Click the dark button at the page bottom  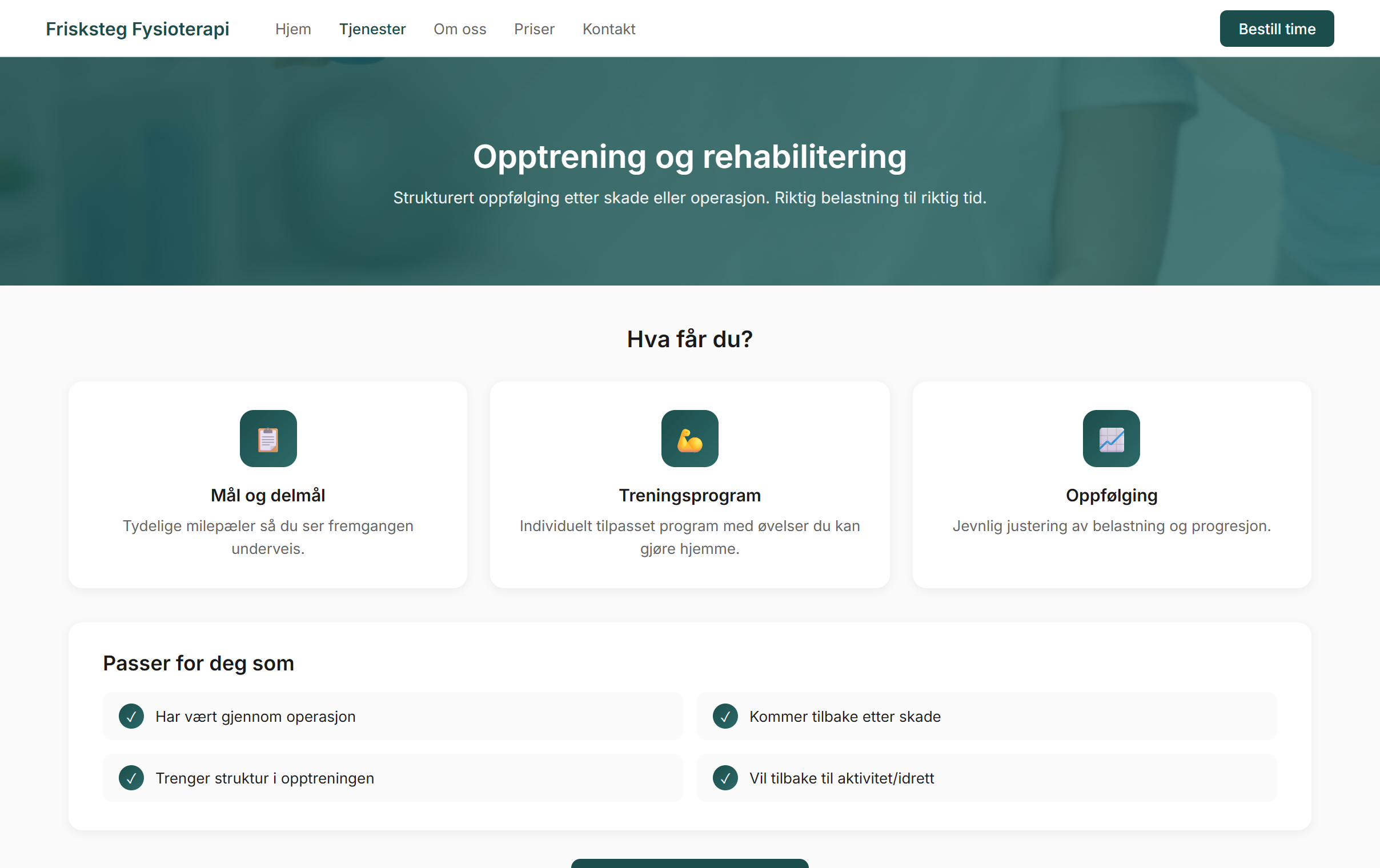click(689, 864)
